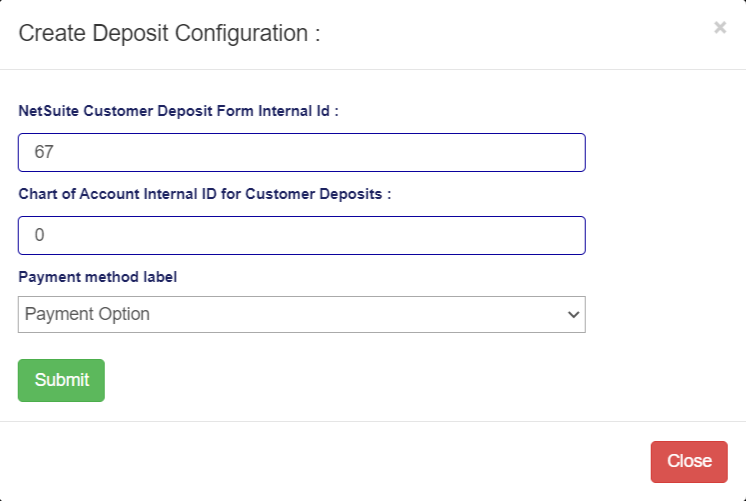Click the red Close button
This screenshot has width=746, height=501.
click(689, 461)
